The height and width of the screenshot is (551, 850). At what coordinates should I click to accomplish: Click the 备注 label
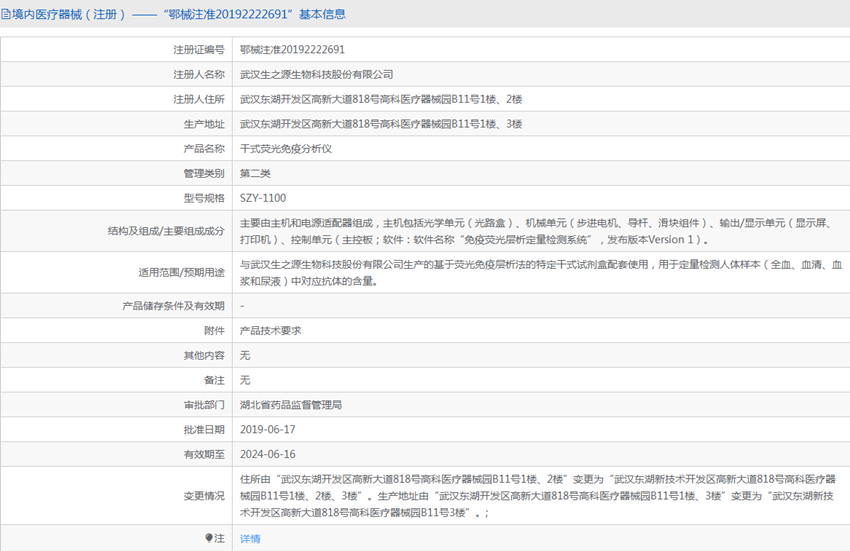(x=214, y=380)
